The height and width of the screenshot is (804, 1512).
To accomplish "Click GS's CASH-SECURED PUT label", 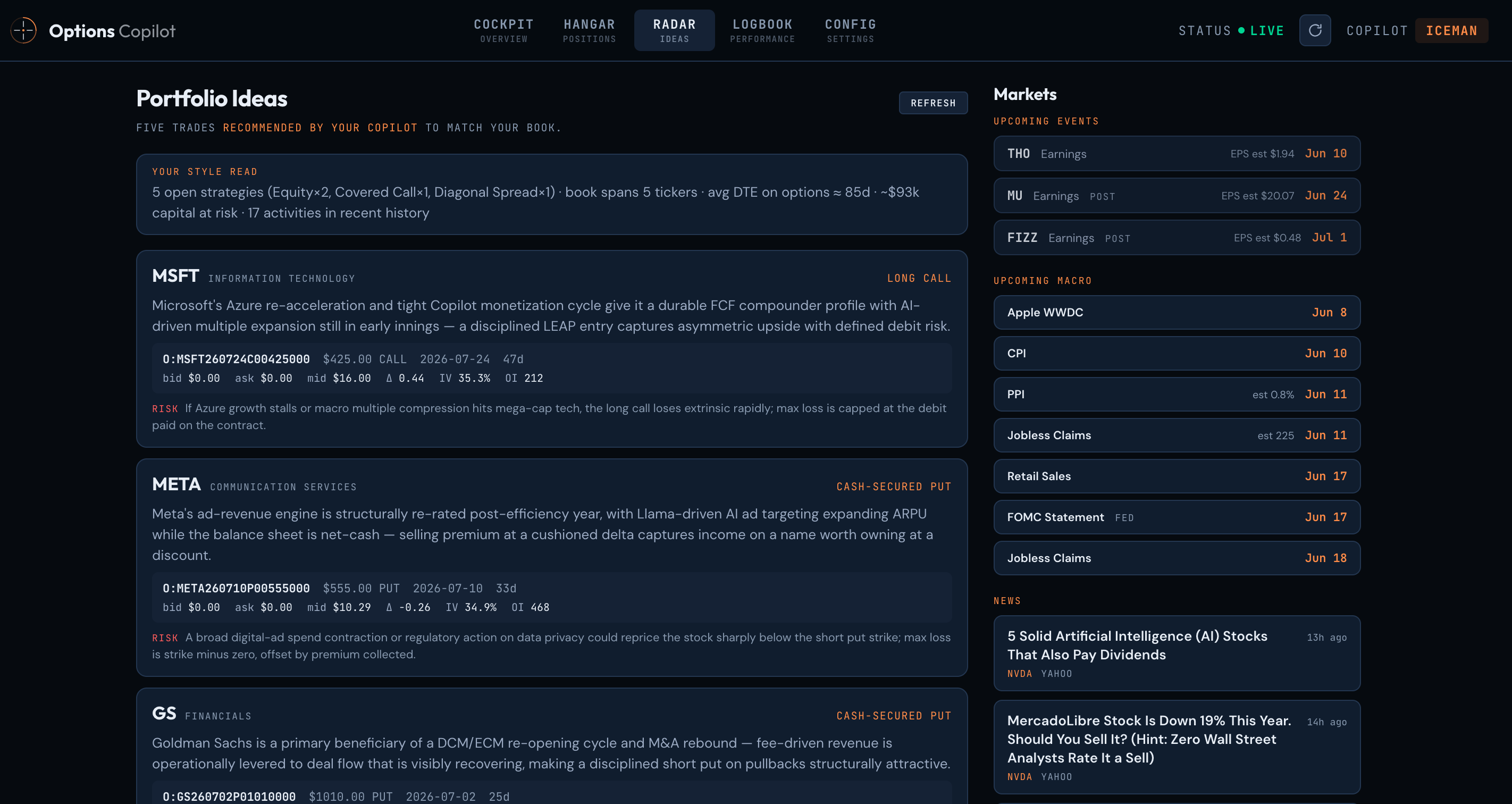I will [893, 716].
